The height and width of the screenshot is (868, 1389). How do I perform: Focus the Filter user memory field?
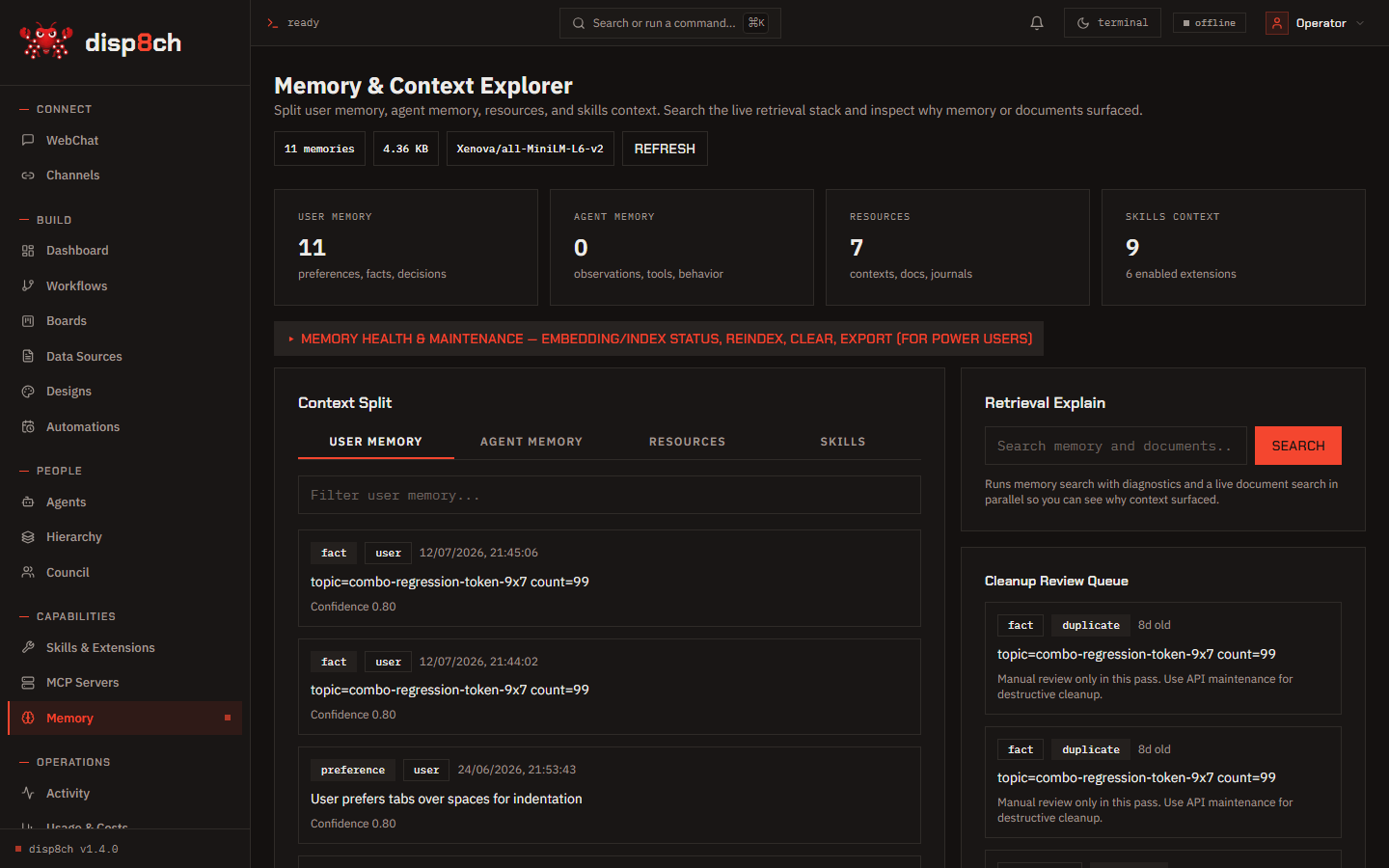click(610, 495)
